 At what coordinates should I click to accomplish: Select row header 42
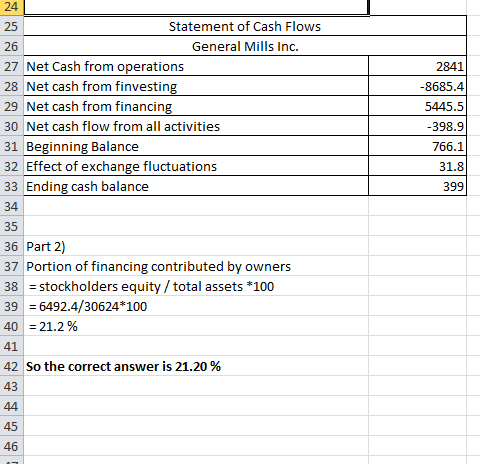pyautogui.click(x=11, y=366)
